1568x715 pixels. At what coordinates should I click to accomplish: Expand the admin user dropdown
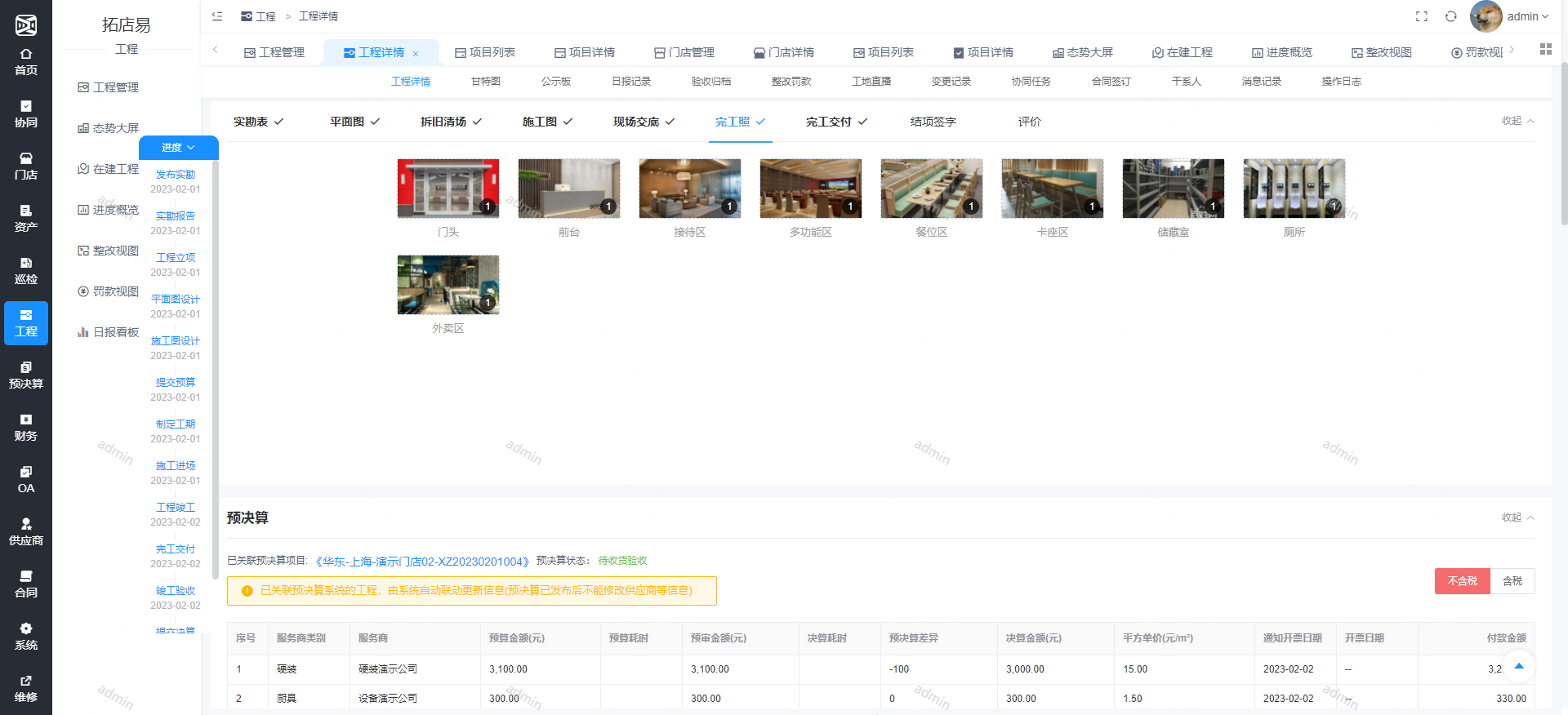point(1527,16)
